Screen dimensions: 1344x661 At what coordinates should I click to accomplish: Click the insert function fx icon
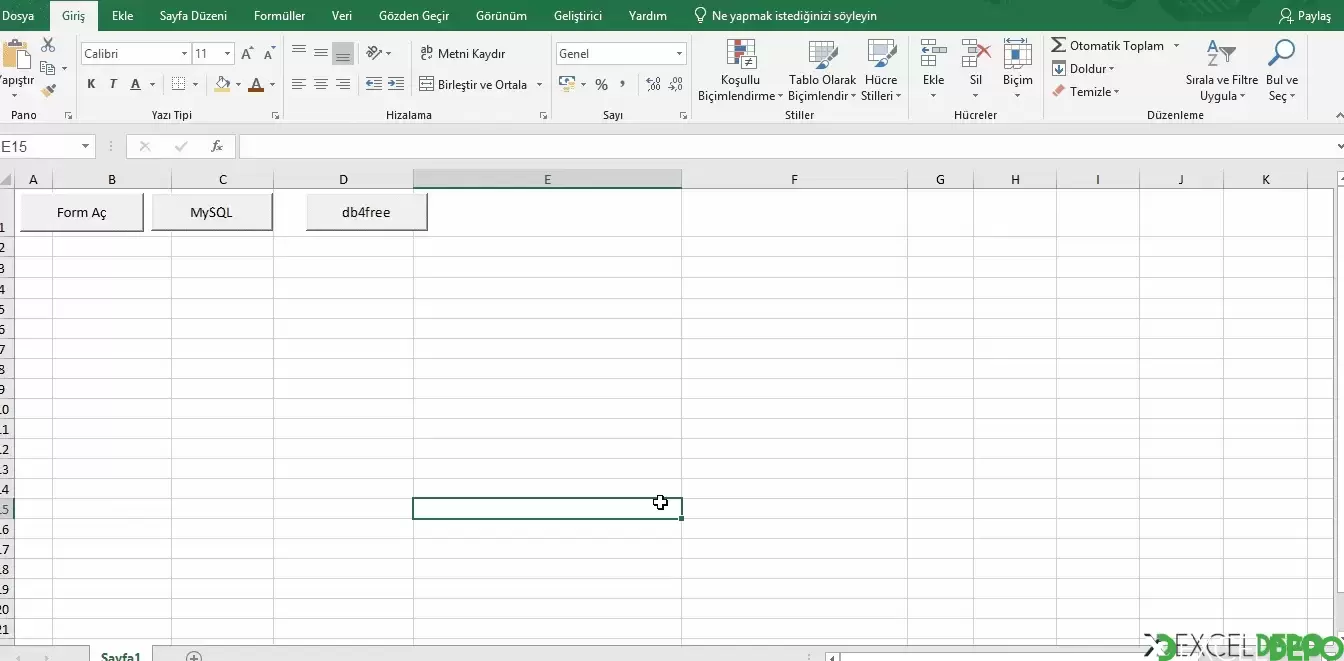click(x=217, y=147)
